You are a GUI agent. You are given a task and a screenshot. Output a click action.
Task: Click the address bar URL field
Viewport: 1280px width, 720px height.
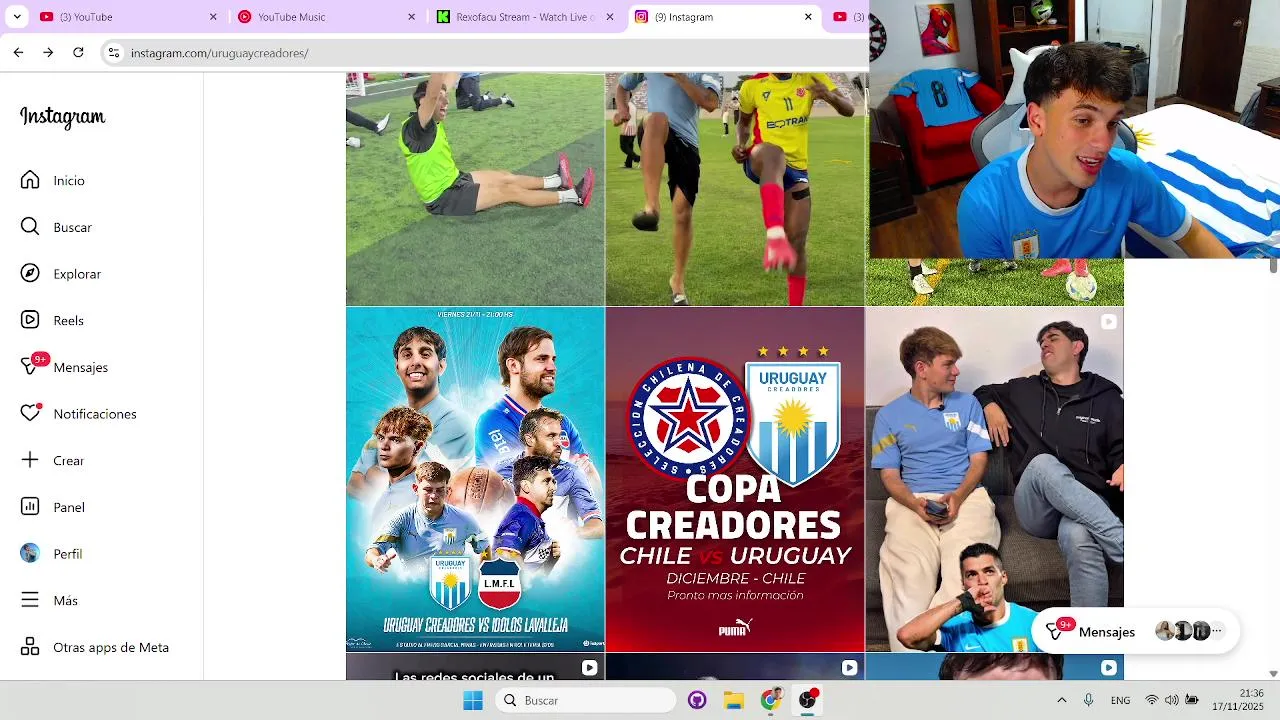(485, 53)
